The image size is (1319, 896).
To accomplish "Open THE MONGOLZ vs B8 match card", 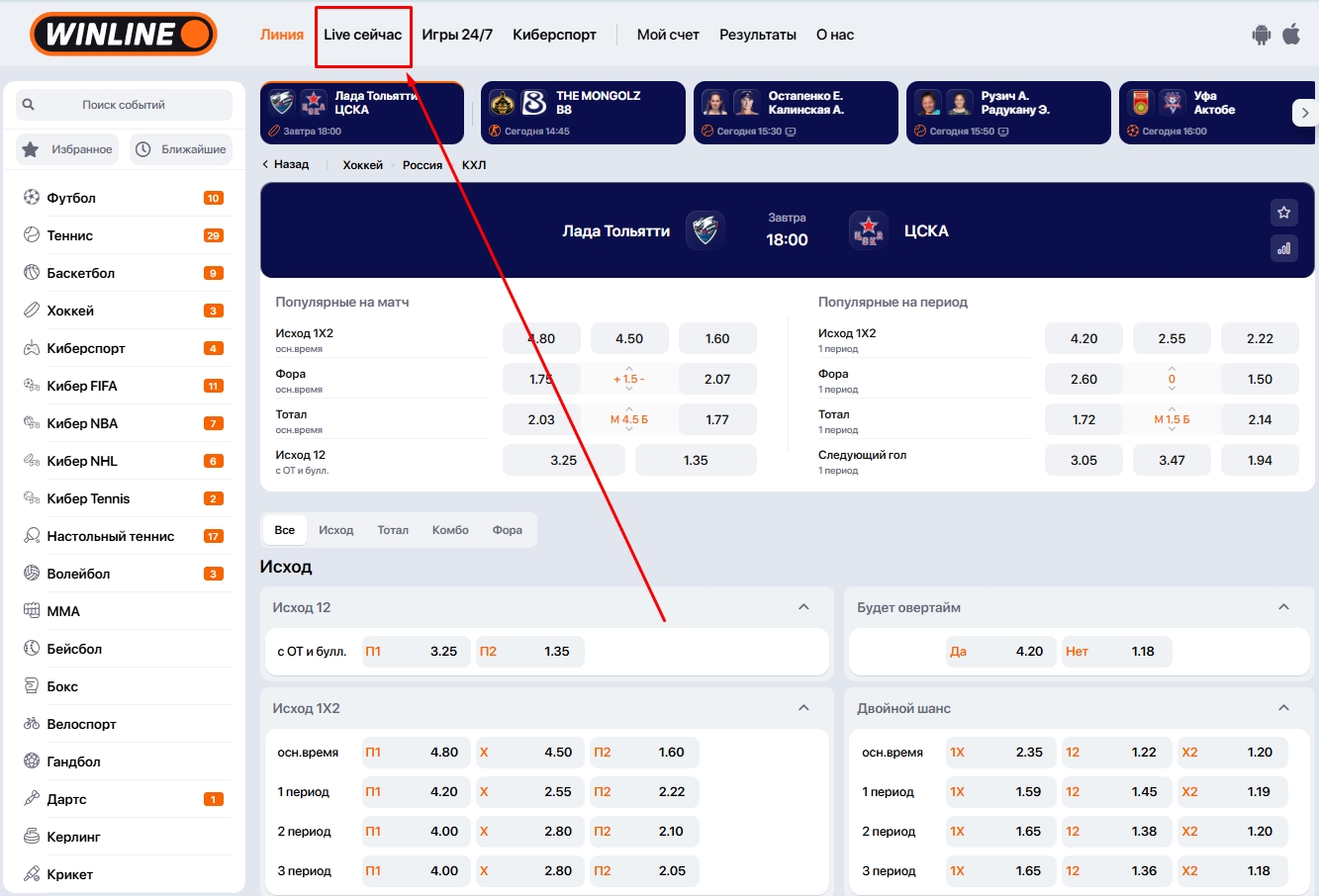I will pyautogui.click(x=583, y=113).
